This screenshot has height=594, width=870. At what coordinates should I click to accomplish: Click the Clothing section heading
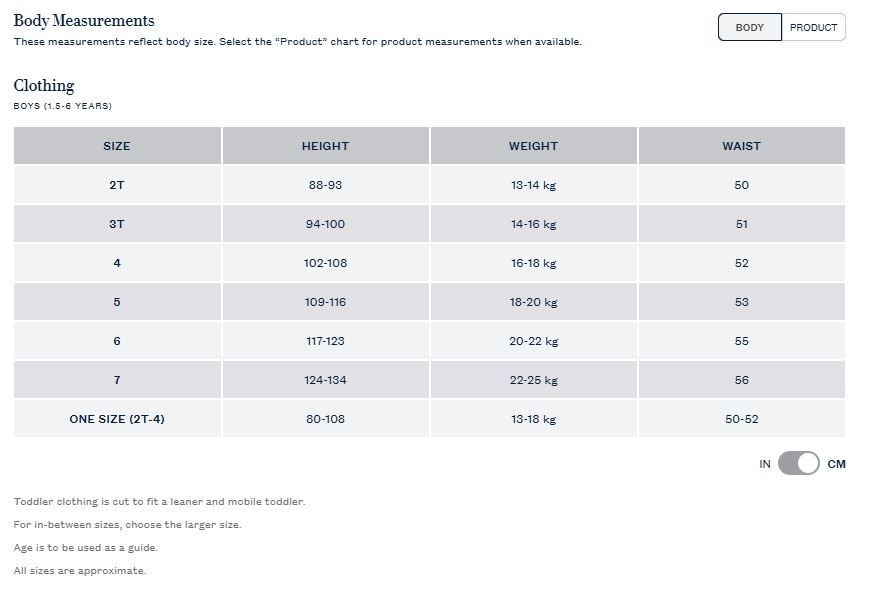[x=44, y=85]
